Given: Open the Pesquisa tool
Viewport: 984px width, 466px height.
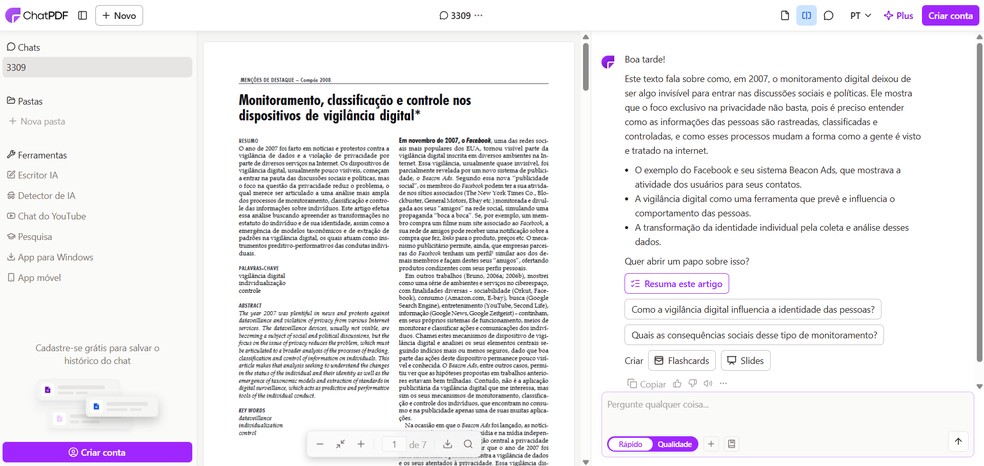Looking at the screenshot, I should click(x=29, y=237).
